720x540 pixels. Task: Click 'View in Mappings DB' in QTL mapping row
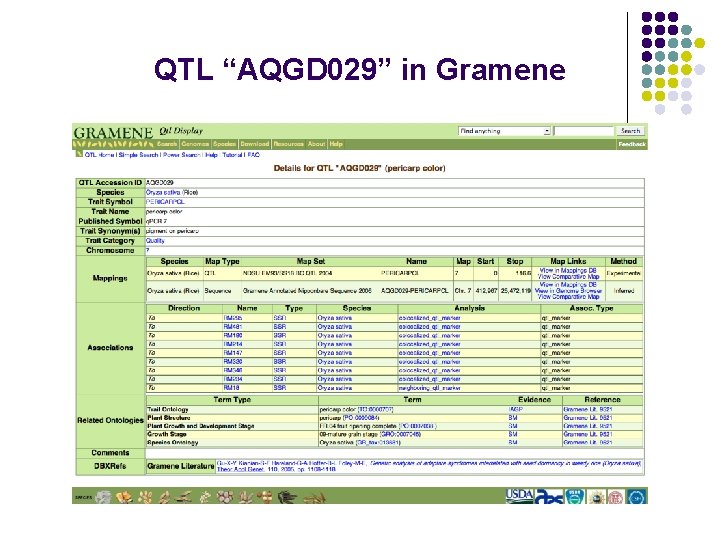568,270
